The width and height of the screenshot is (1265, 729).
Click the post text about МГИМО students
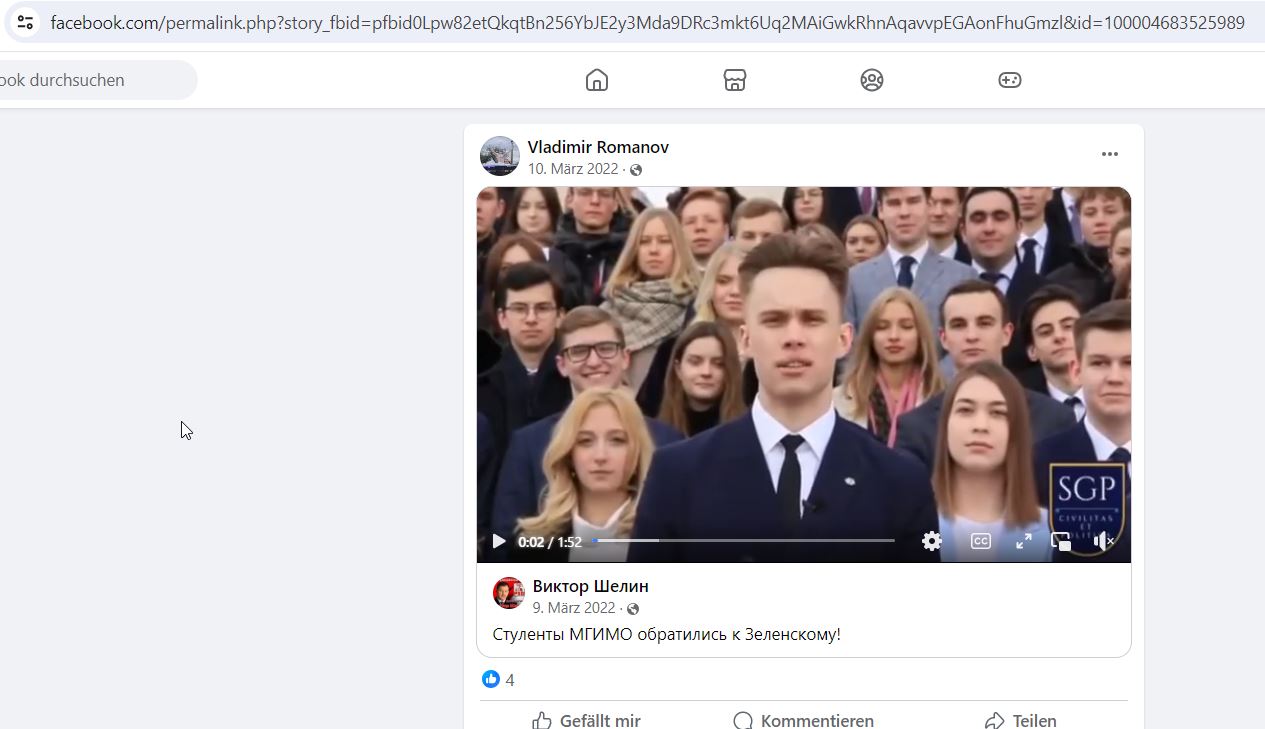[x=667, y=634]
